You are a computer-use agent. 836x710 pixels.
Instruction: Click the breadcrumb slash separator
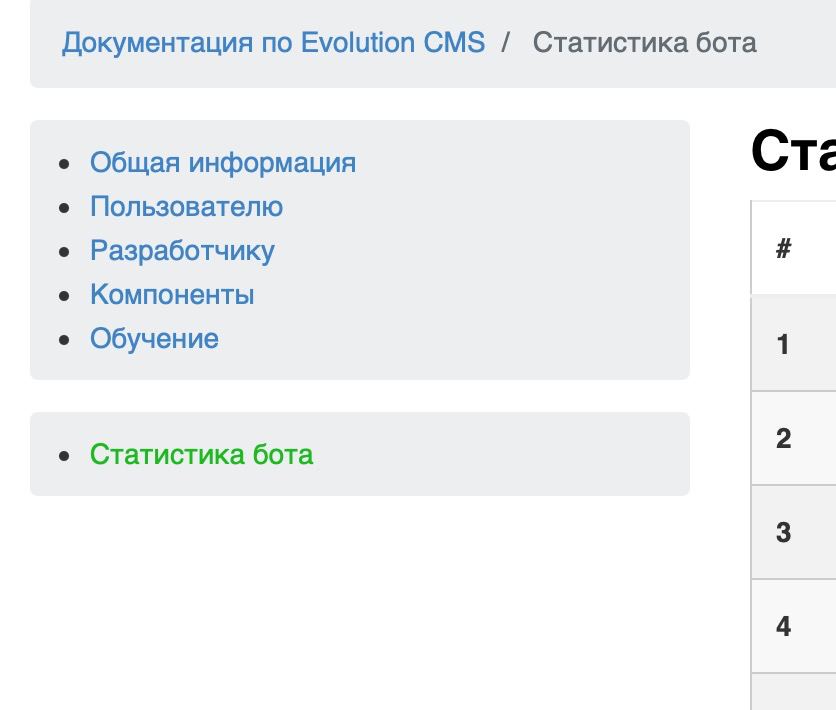coord(508,43)
